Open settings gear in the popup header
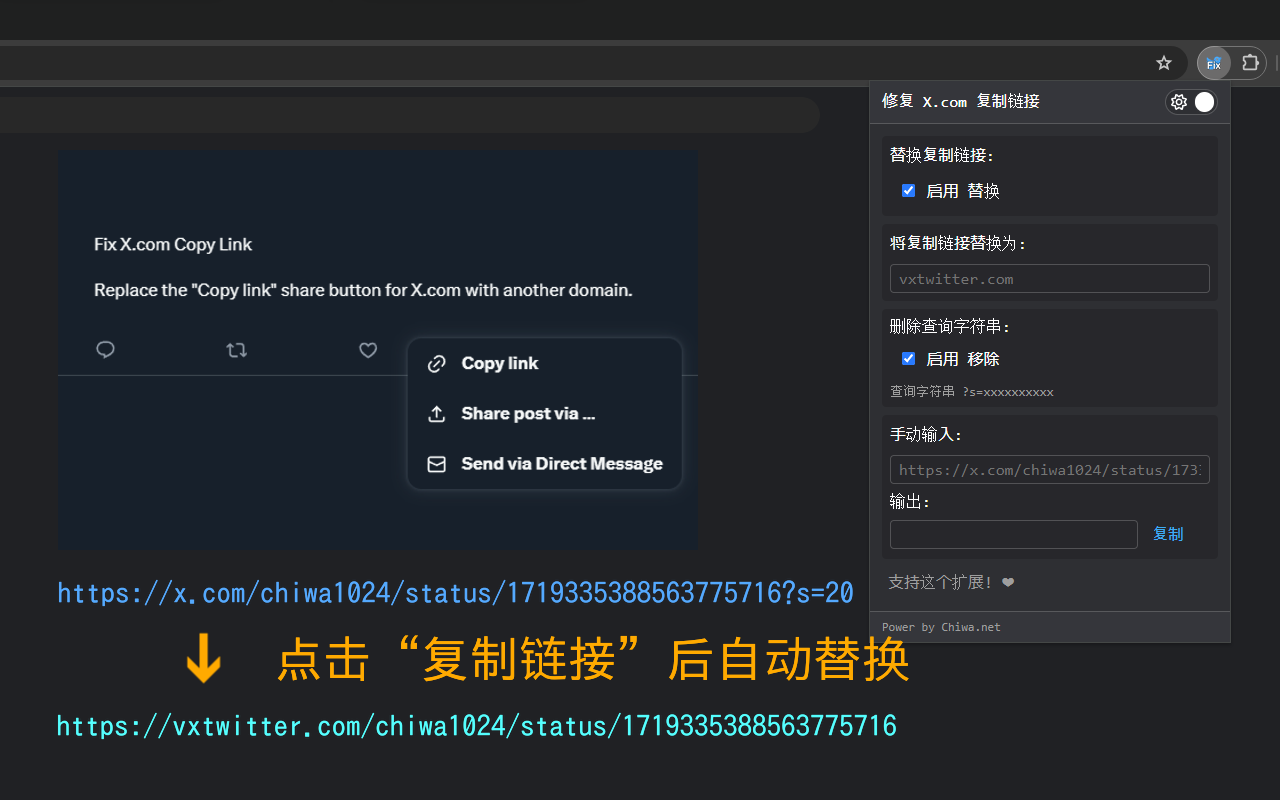The width and height of the screenshot is (1280, 800). pos(1179,102)
